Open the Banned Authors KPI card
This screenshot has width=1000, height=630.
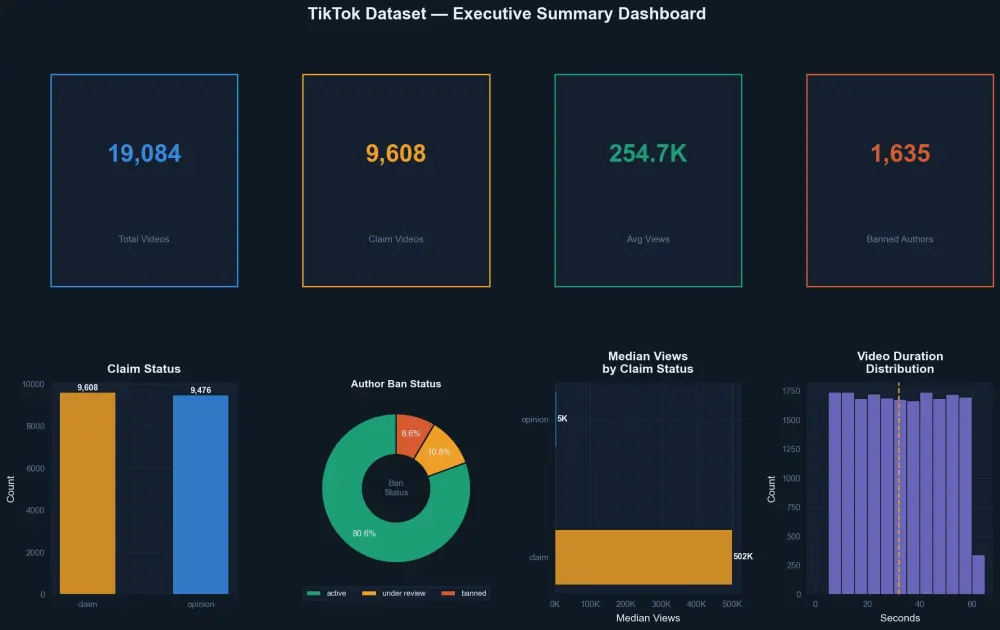click(899, 180)
